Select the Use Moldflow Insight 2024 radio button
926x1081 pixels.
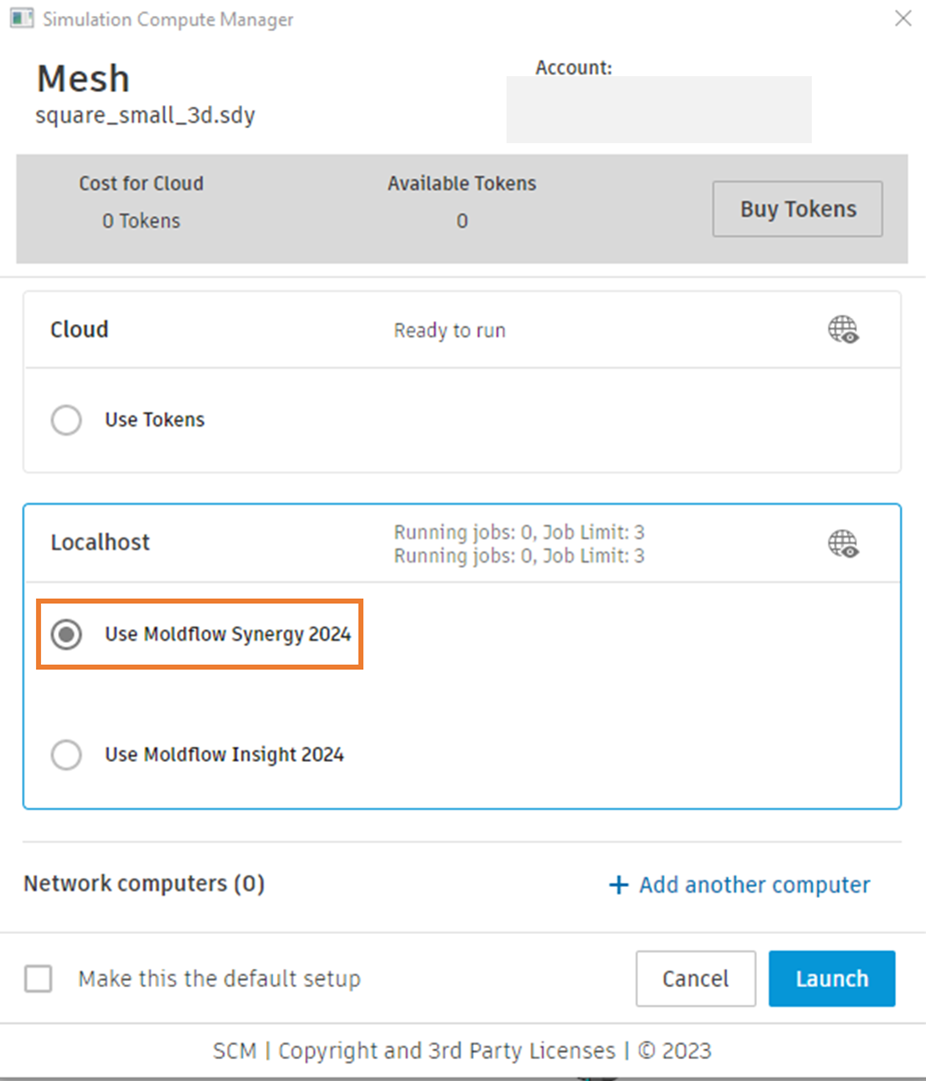(x=65, y=755)
